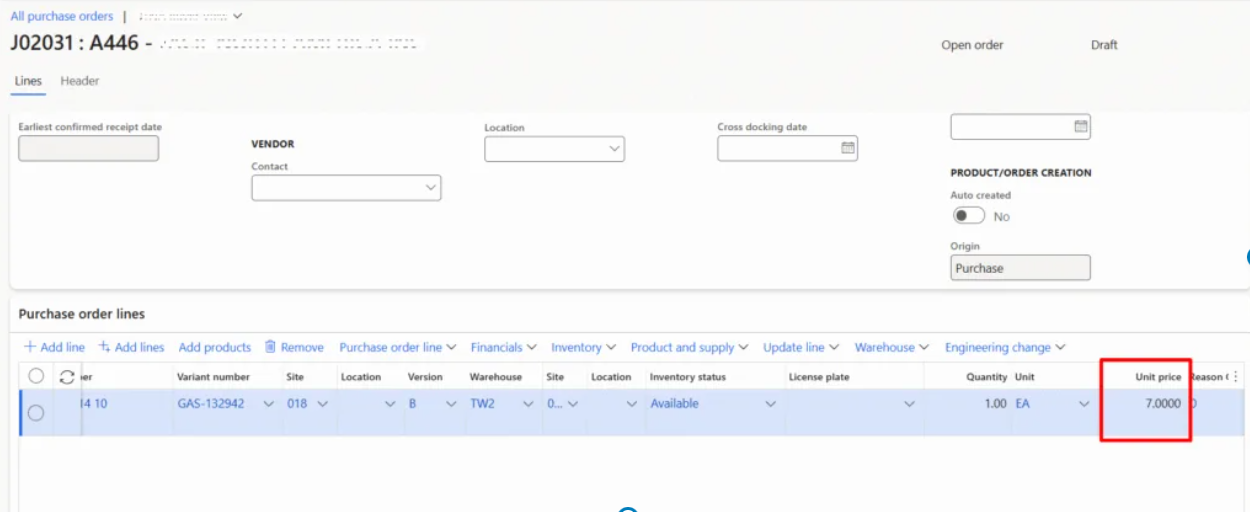The width and height of the screenshot is (1250, 512).
Task: Open the Financials menu
Action: (504, 347)
